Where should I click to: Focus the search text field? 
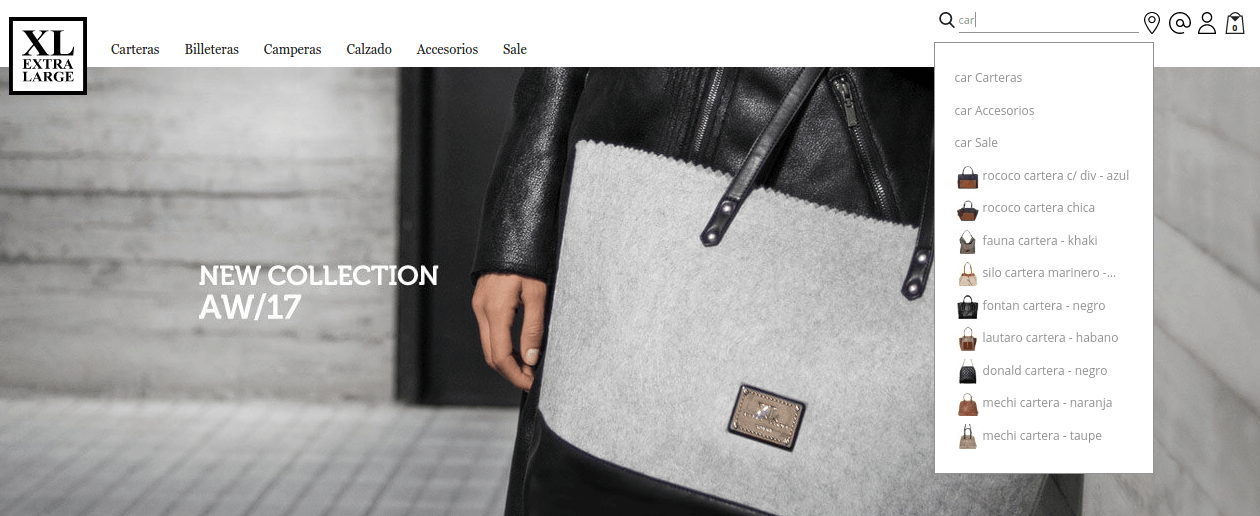pos(1048,21)
